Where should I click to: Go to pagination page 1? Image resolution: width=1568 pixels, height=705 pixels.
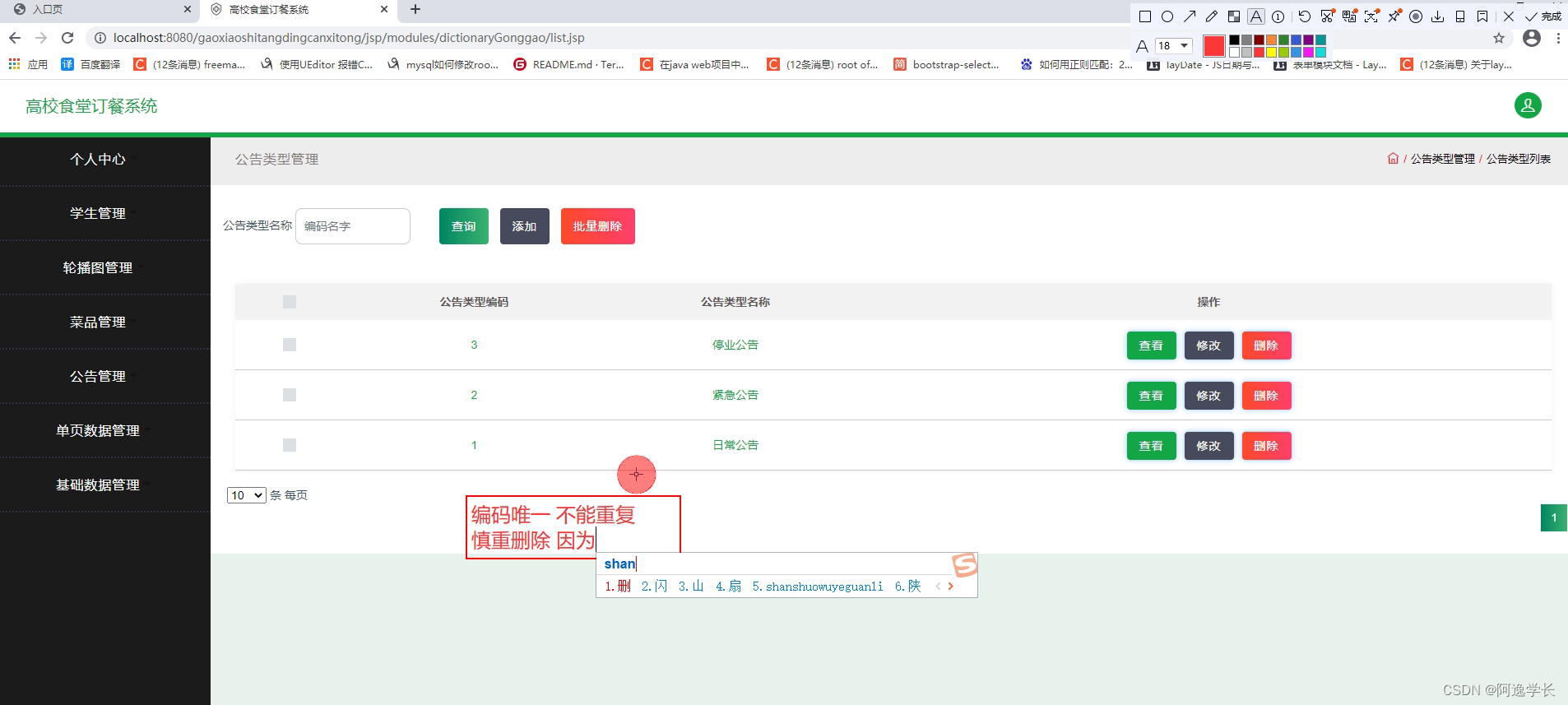click(x=1554, y=517)
